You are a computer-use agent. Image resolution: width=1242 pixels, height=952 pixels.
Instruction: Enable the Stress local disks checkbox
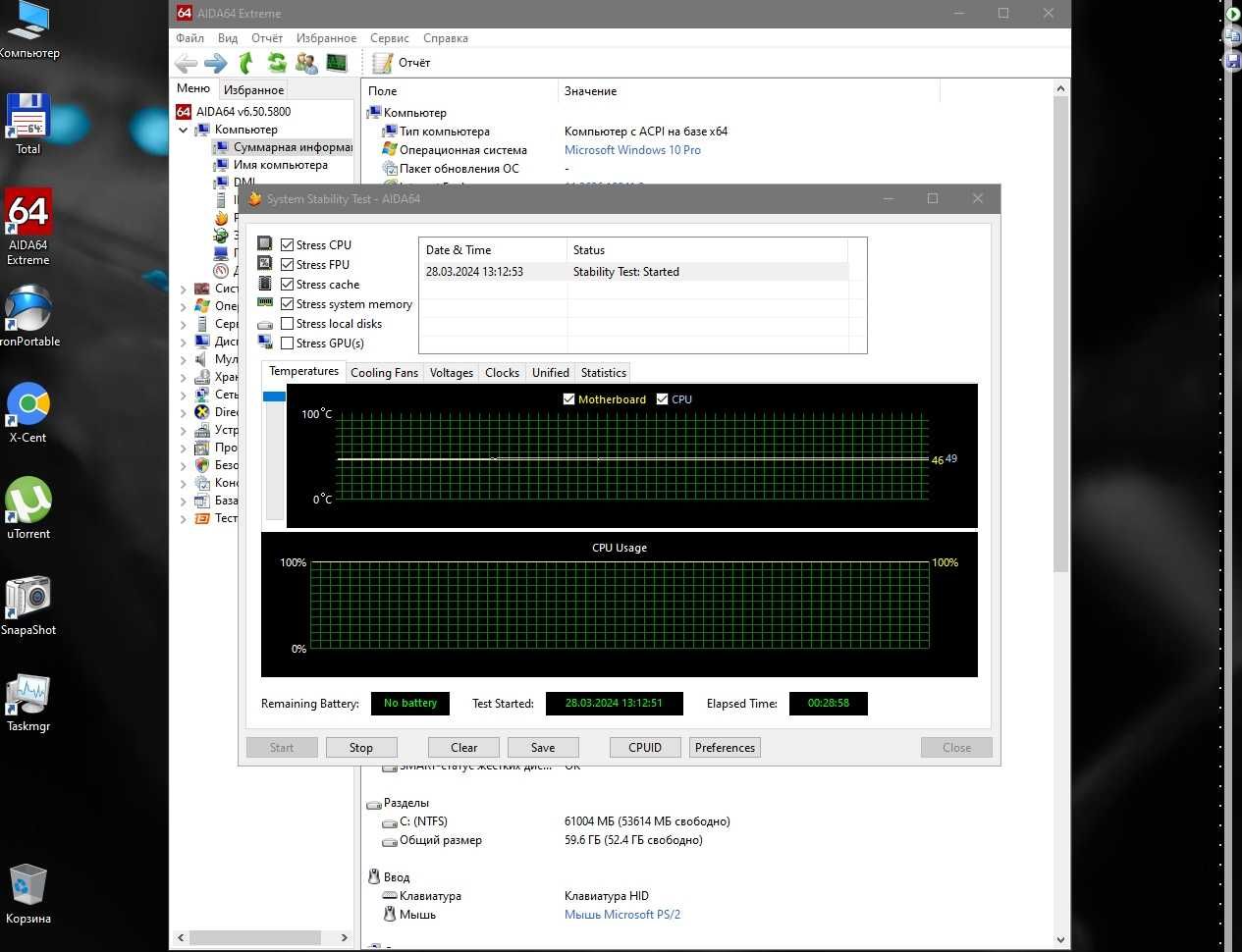pyautogui.click(x=287, y=324)
